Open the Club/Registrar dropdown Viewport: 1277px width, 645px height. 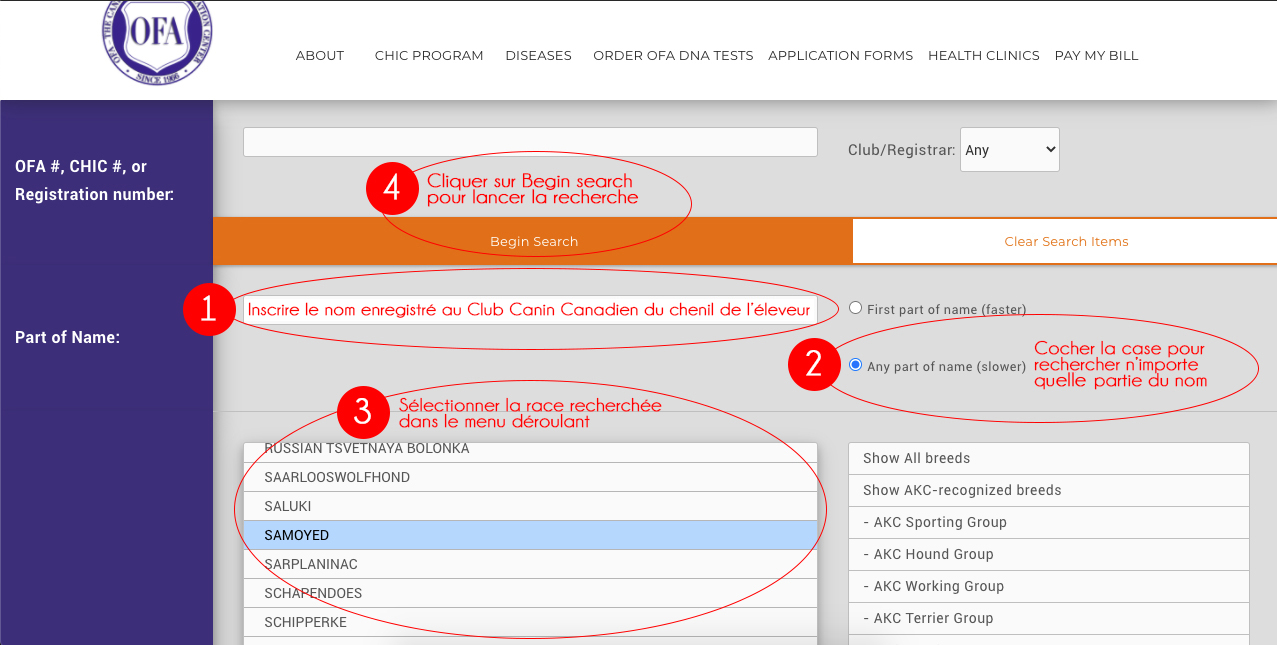coord(1009,150)
